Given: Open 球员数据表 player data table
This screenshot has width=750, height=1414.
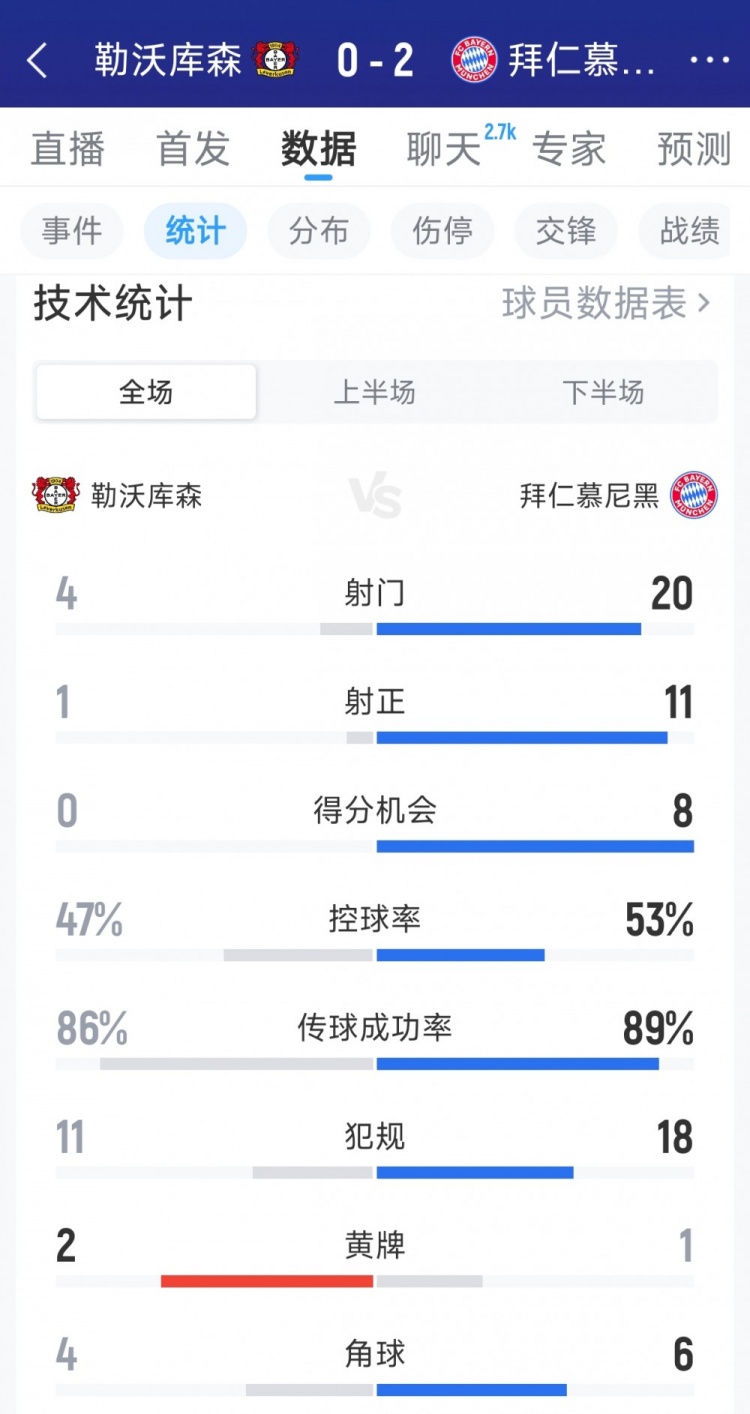Looking at the screenshot, I should pyautogui.click(x=606, y=303).
